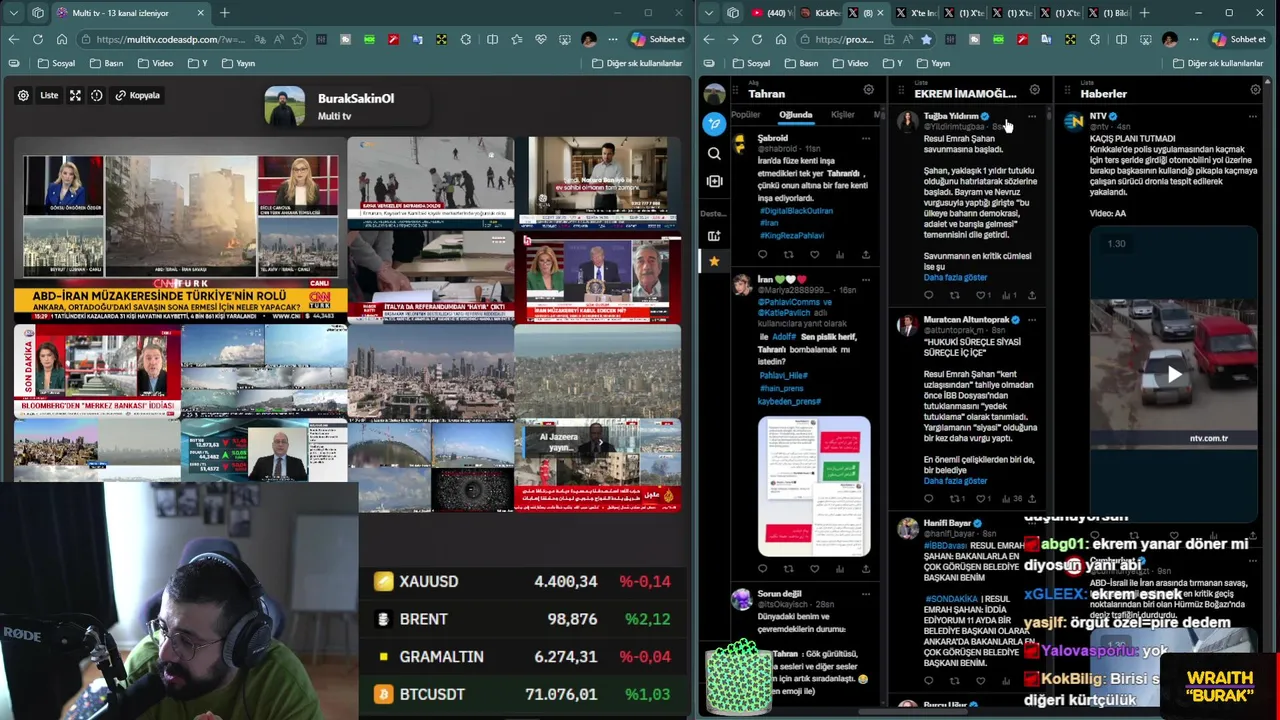1280x720 pixels.
Task: Switch to the KickPe tab
Action: (820, 13)
